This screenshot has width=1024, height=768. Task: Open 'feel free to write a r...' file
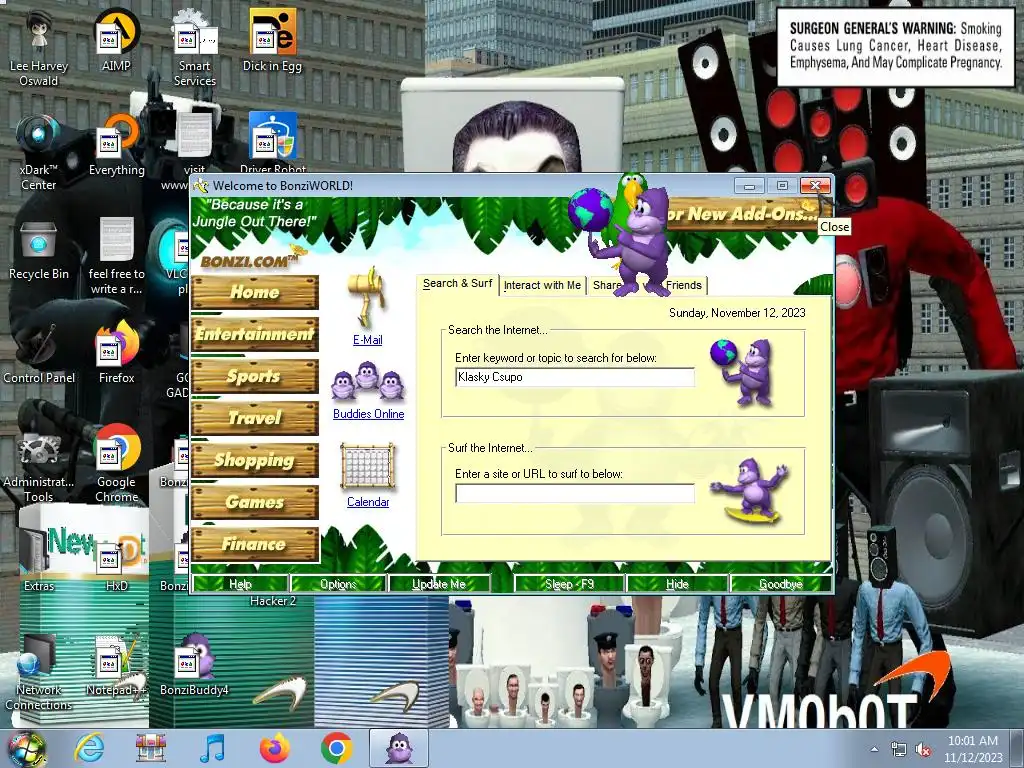[116, 257]
